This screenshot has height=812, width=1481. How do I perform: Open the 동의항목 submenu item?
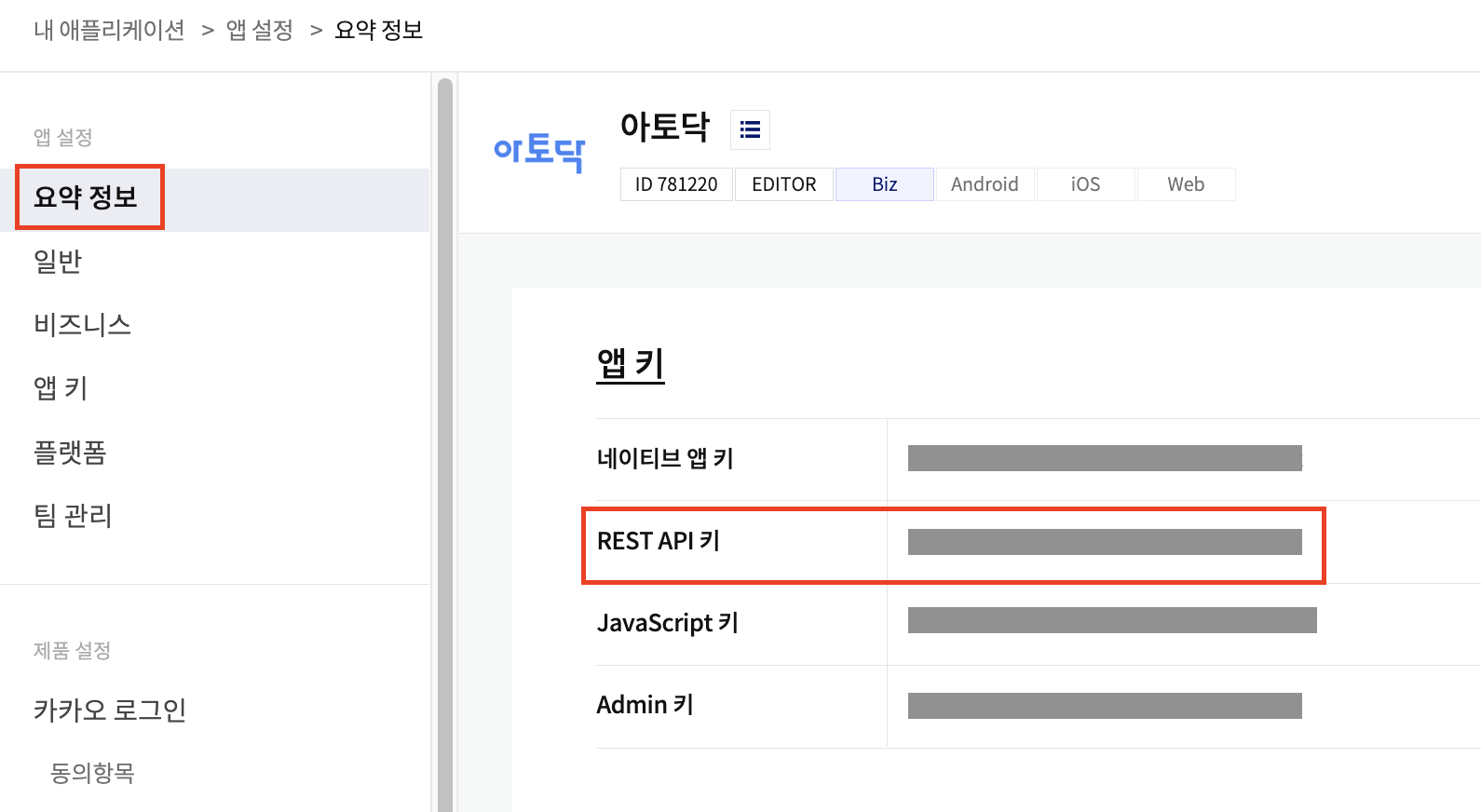92,773
